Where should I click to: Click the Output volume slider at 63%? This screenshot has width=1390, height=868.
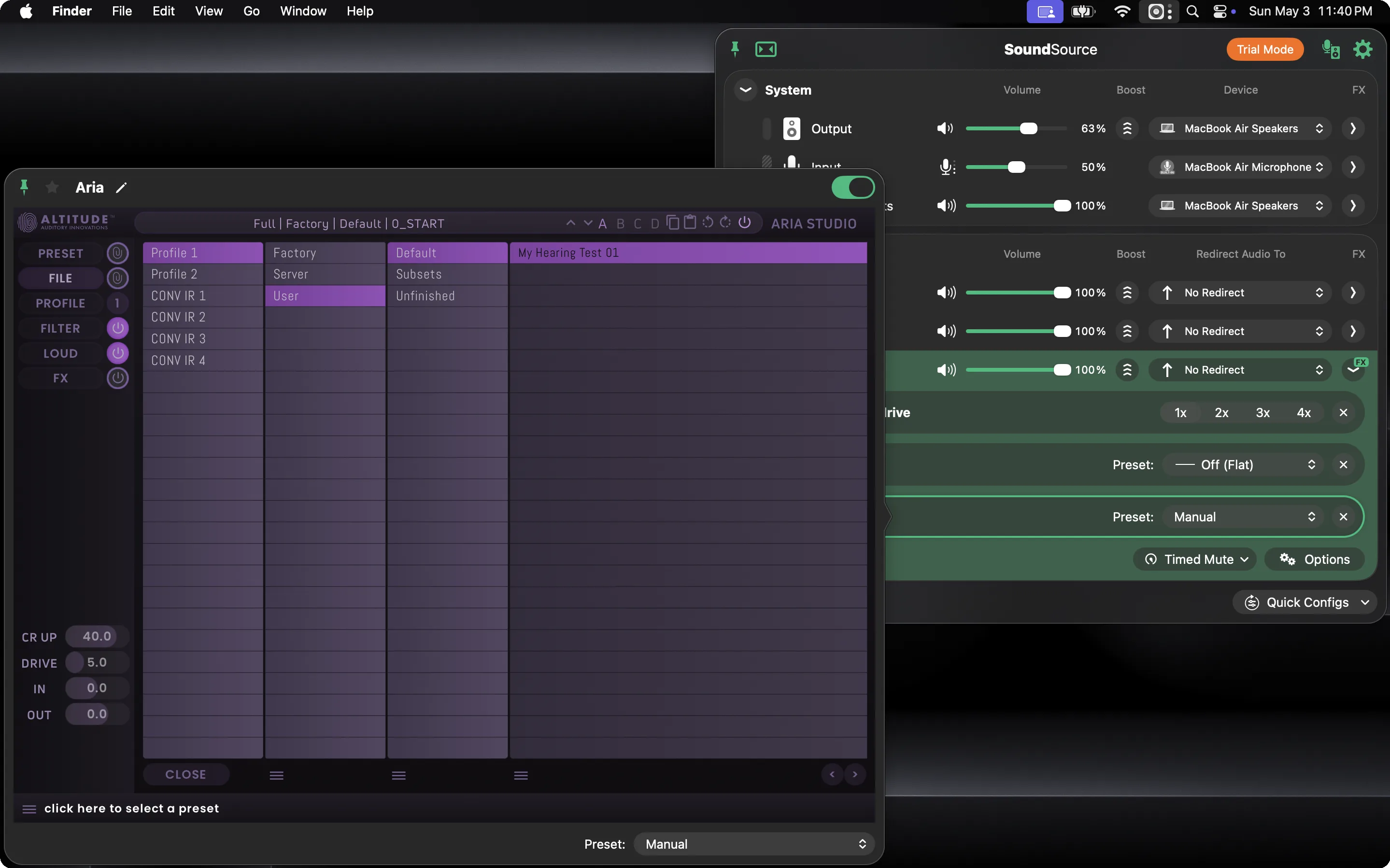click(x=1016, y=128)
